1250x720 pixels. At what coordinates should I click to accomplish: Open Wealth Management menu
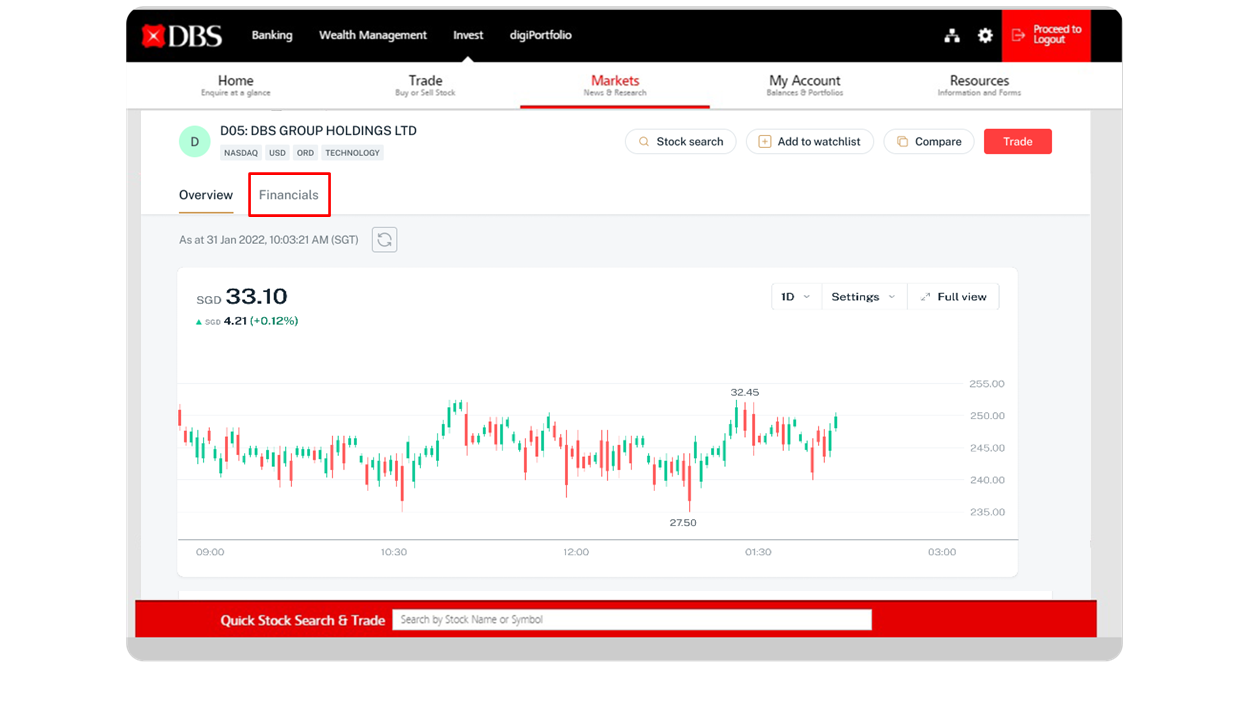[x=373, y=35]
